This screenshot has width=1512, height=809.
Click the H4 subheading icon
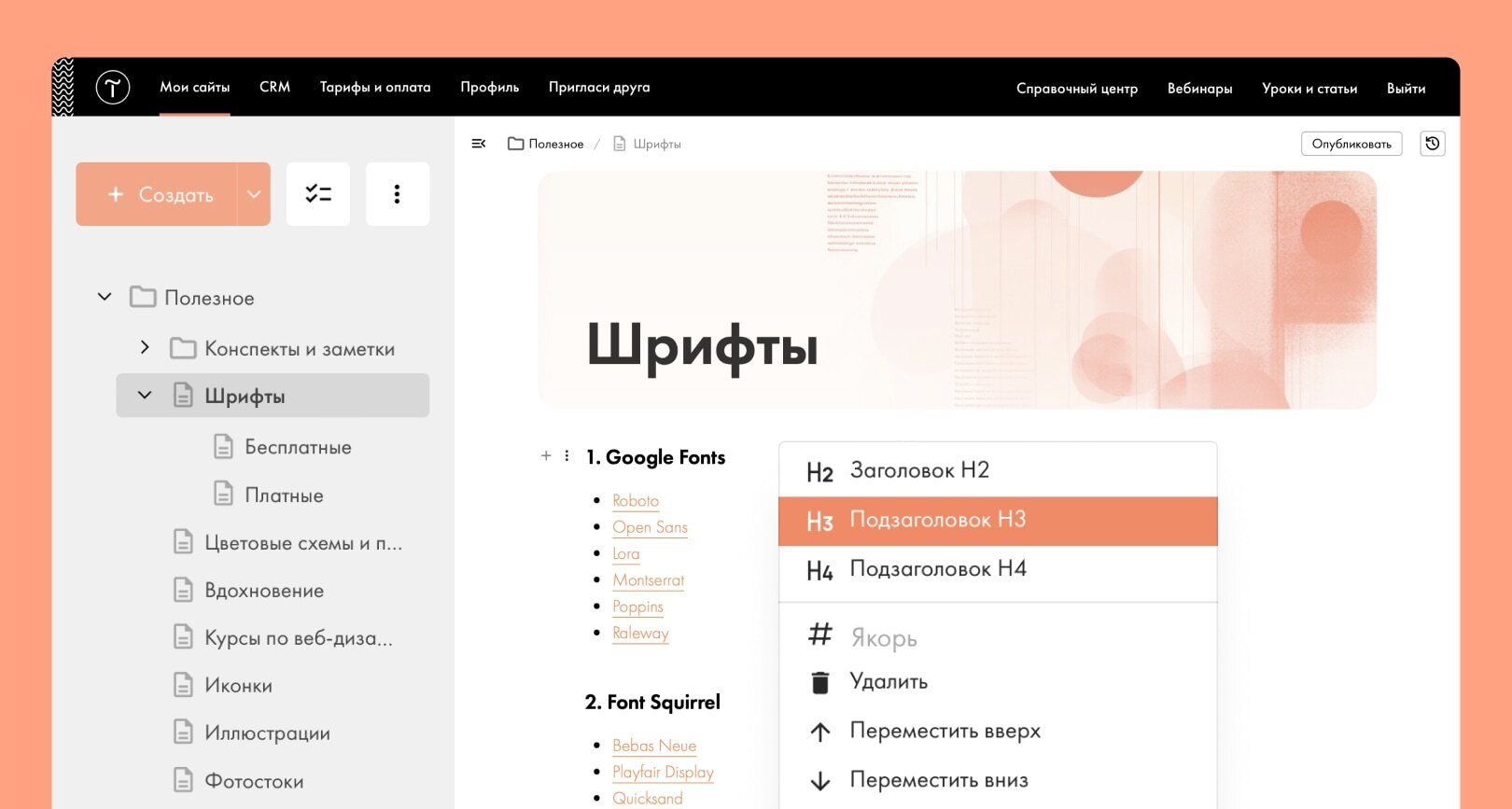819,571
